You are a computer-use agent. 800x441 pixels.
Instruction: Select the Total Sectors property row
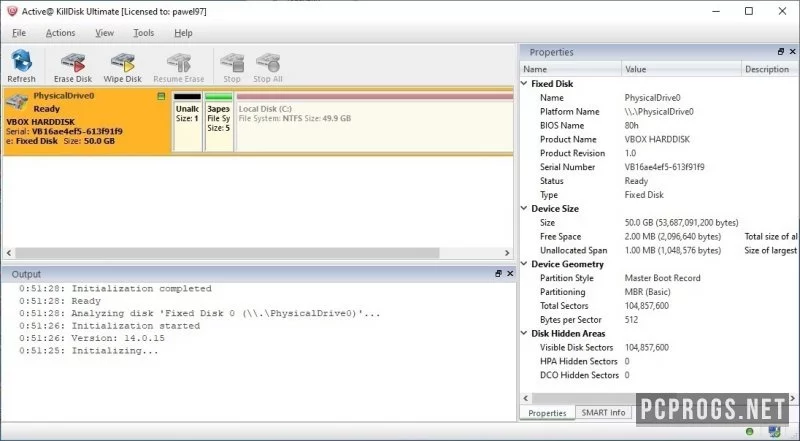pyautogui.click(x=658, y=306)
